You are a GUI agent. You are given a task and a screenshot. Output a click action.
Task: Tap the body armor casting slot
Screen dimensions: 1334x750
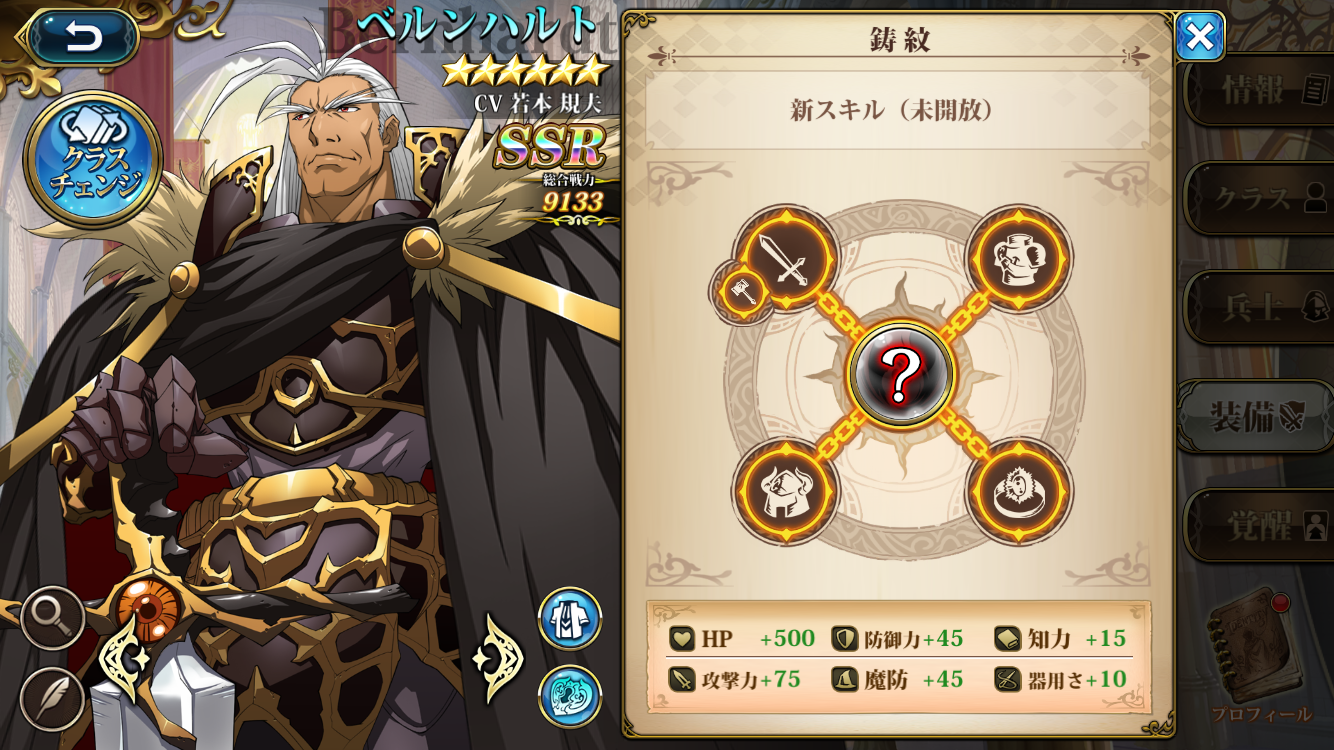pos(1018,257)
